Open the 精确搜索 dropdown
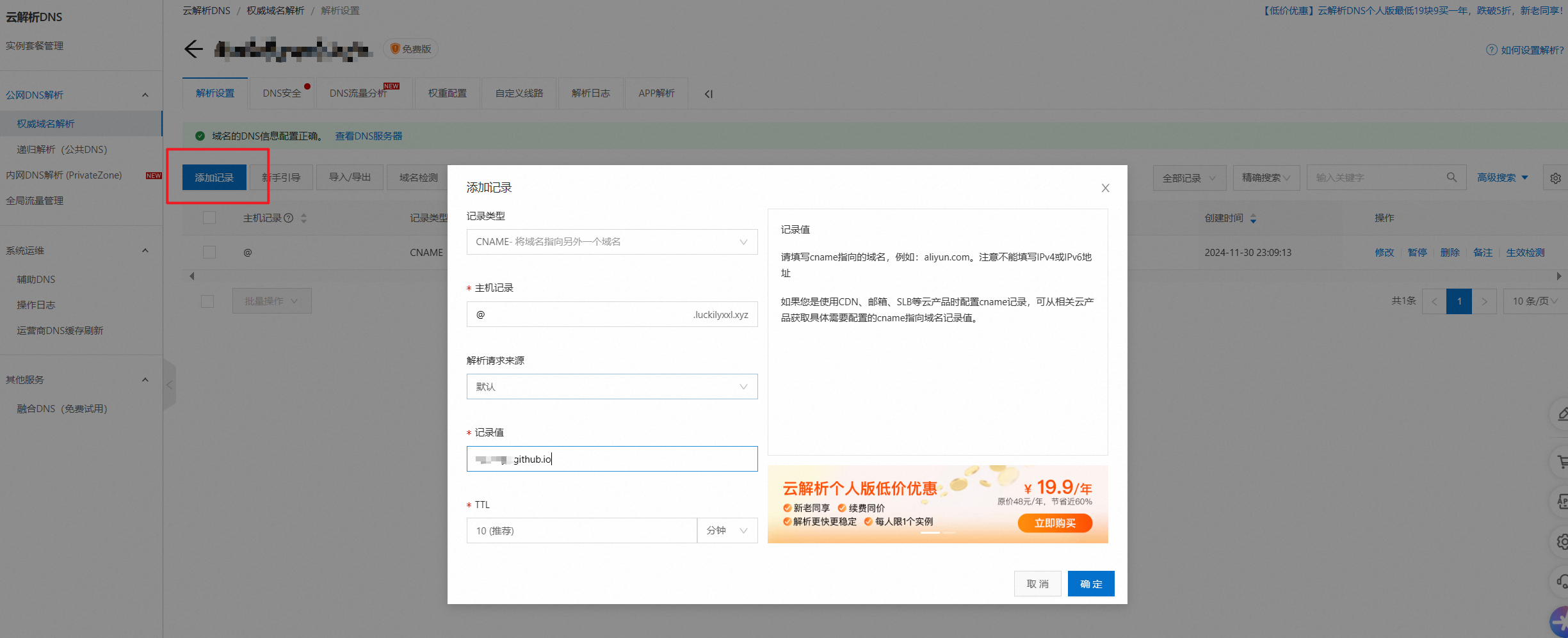 click(1266, 178)
